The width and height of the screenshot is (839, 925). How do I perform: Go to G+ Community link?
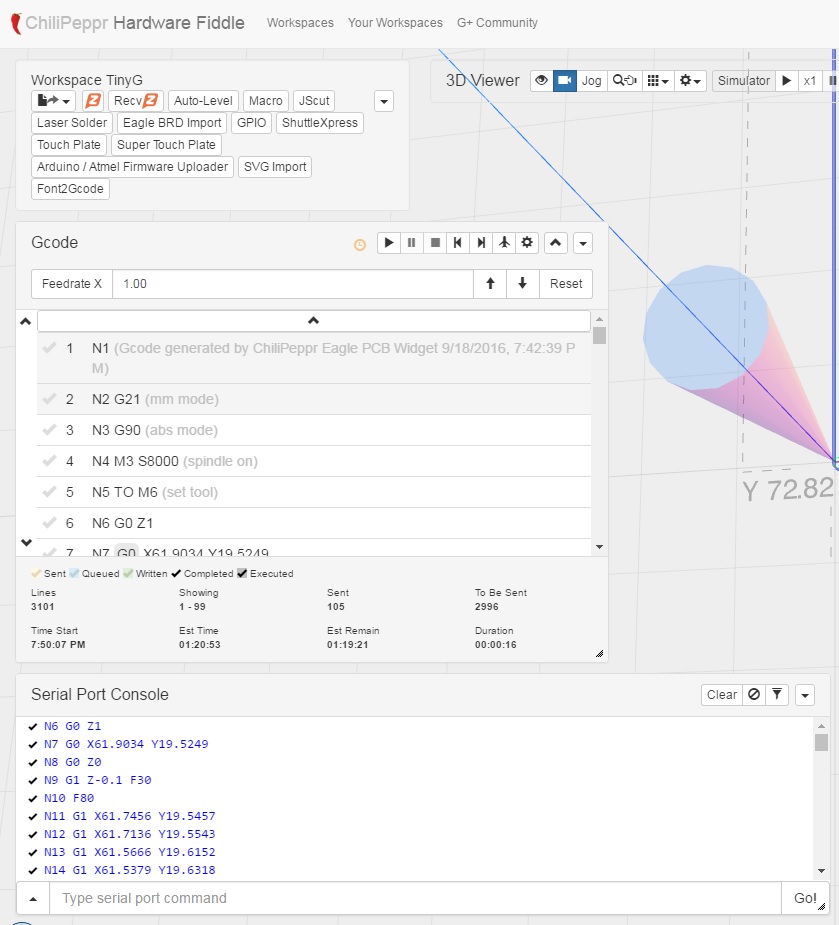(497, 23)
